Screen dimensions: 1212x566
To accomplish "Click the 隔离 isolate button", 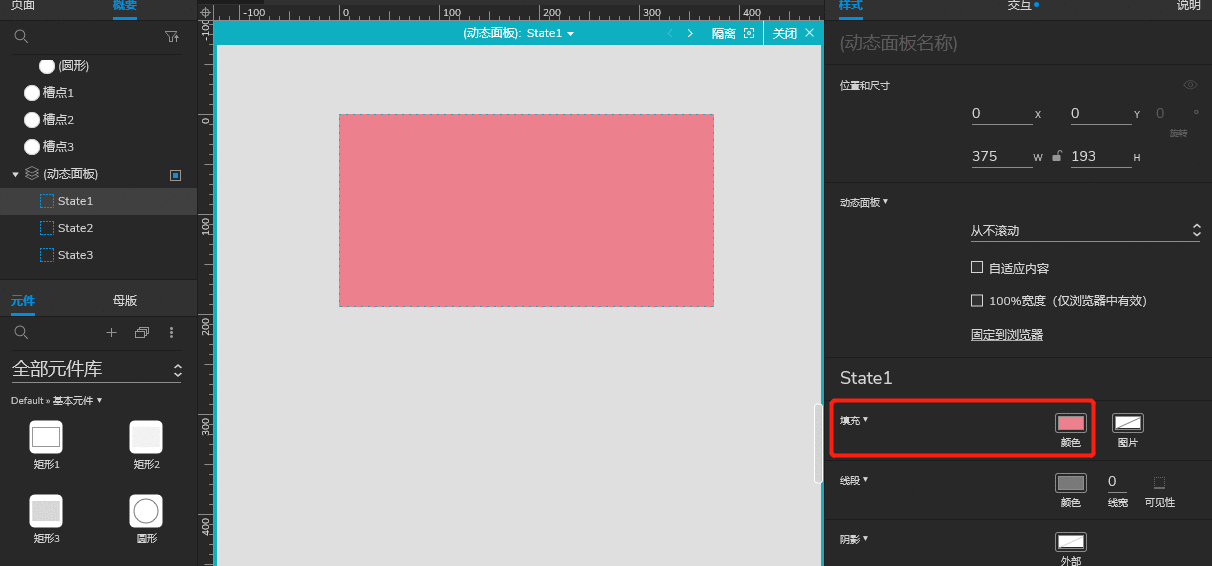I will pos(733,33).
